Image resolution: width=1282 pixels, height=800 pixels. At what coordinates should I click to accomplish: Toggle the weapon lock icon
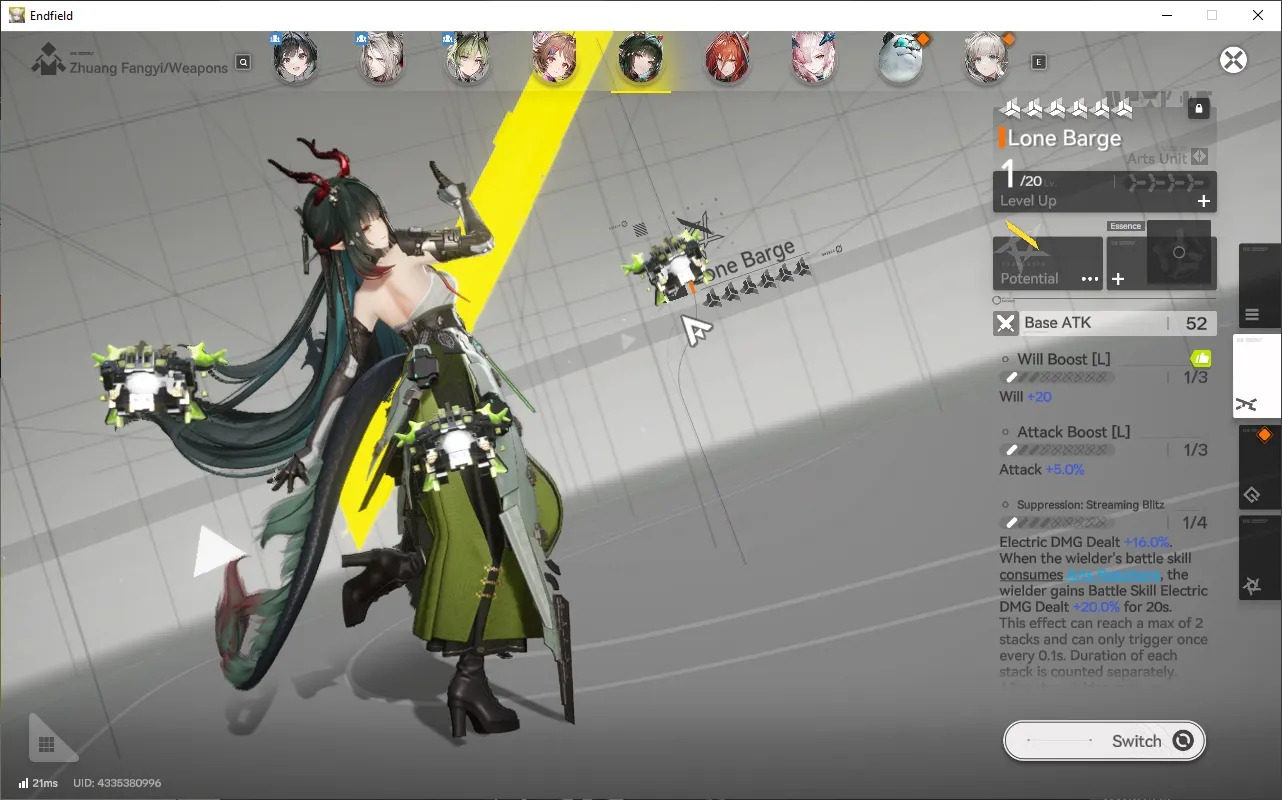(x=1199, y=109)
